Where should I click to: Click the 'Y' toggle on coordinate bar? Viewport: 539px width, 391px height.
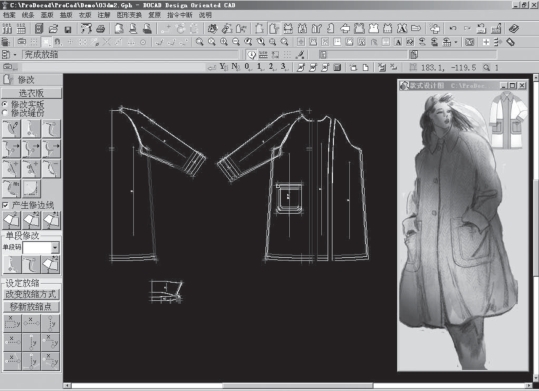(x=223, y=67)
